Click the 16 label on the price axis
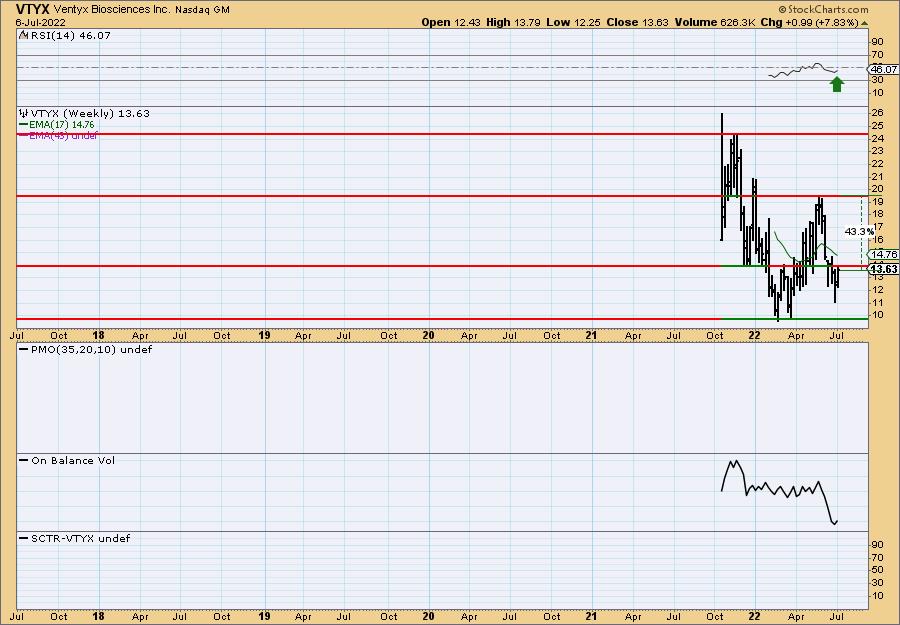The image size is (900, 625). (878, 239)
